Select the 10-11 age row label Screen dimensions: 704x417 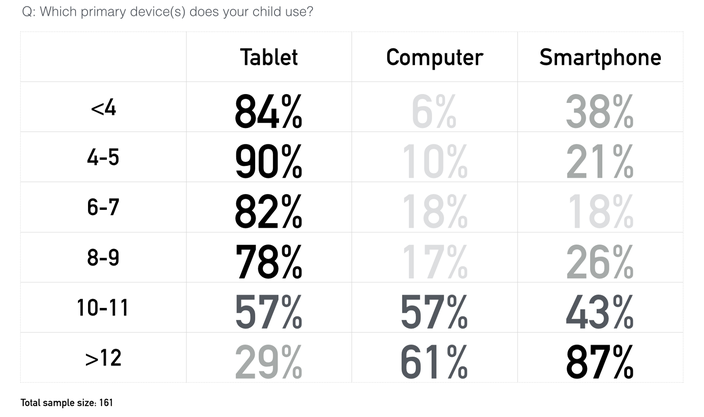pyautogui.click(x=103, y=308)
